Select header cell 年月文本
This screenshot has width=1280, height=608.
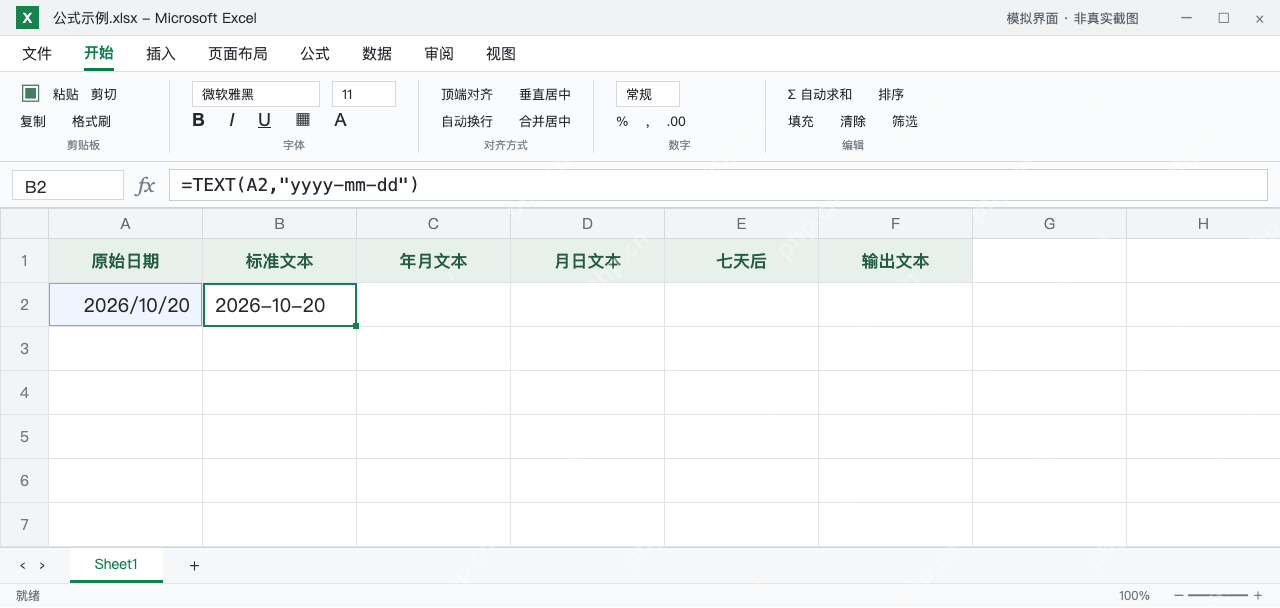434,261
